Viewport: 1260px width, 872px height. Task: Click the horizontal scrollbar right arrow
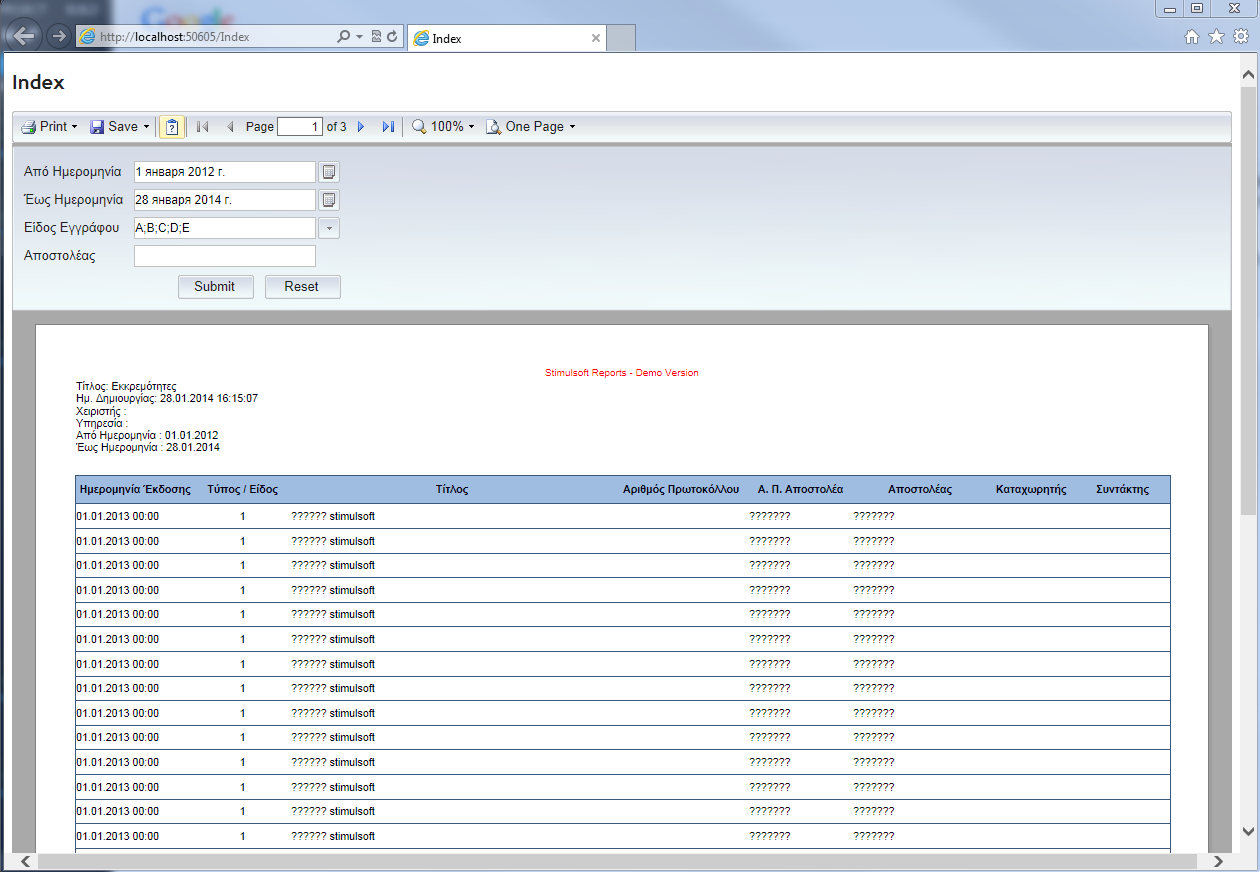click(x=1217, y=861)
